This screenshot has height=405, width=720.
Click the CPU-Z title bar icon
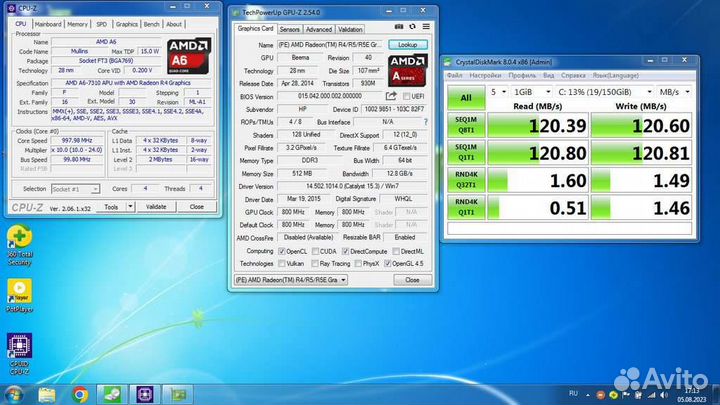pos(11,8)
